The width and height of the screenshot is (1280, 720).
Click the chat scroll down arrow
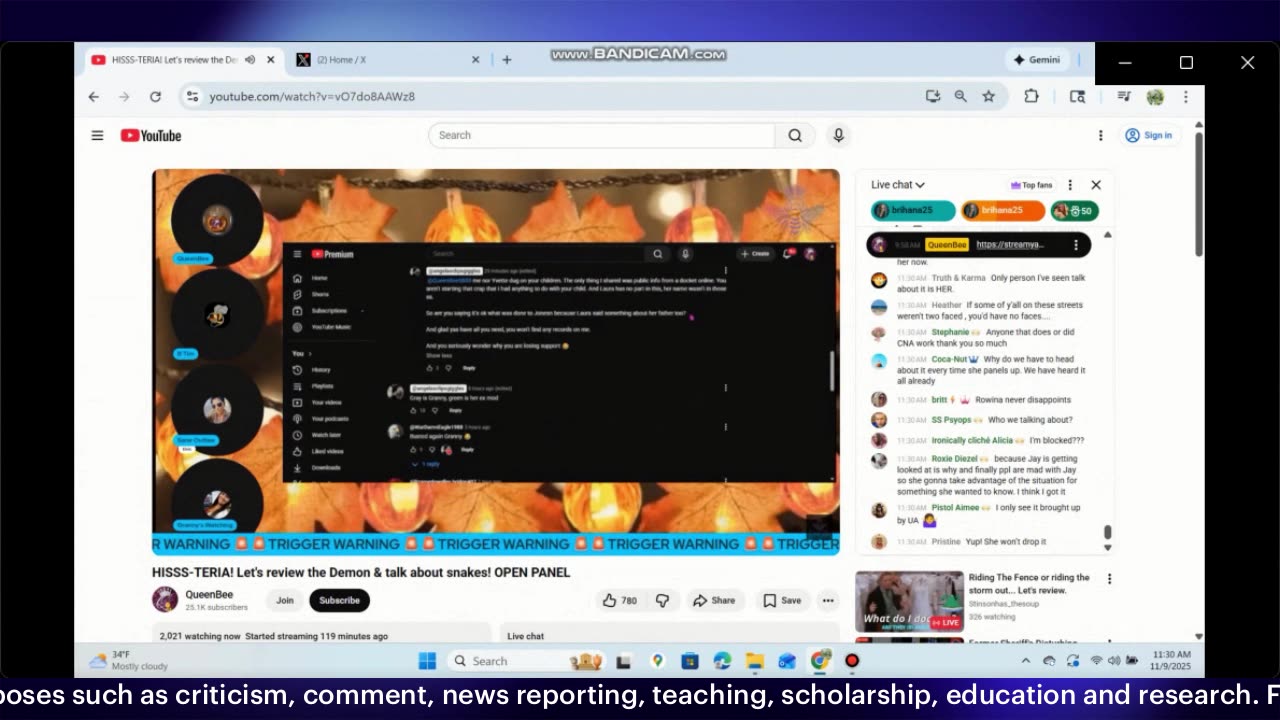click(1107, 547)
